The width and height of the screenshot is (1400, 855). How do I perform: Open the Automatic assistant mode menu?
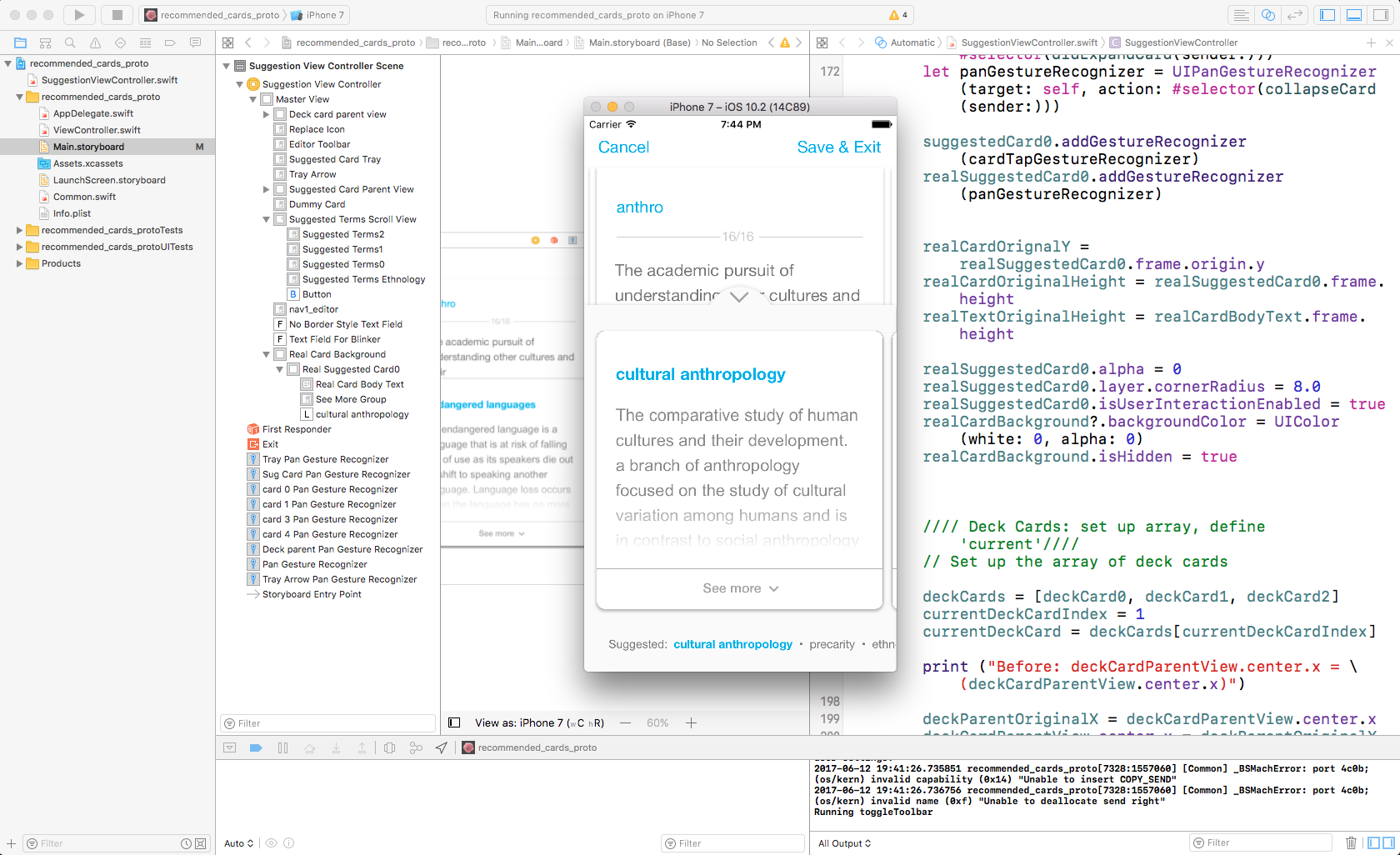tap(905, 42)
